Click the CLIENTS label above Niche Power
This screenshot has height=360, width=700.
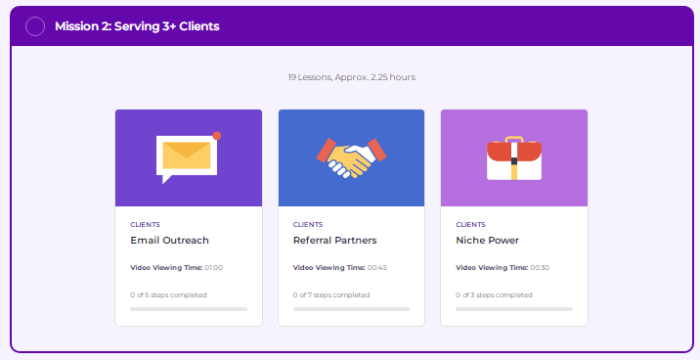471,225
